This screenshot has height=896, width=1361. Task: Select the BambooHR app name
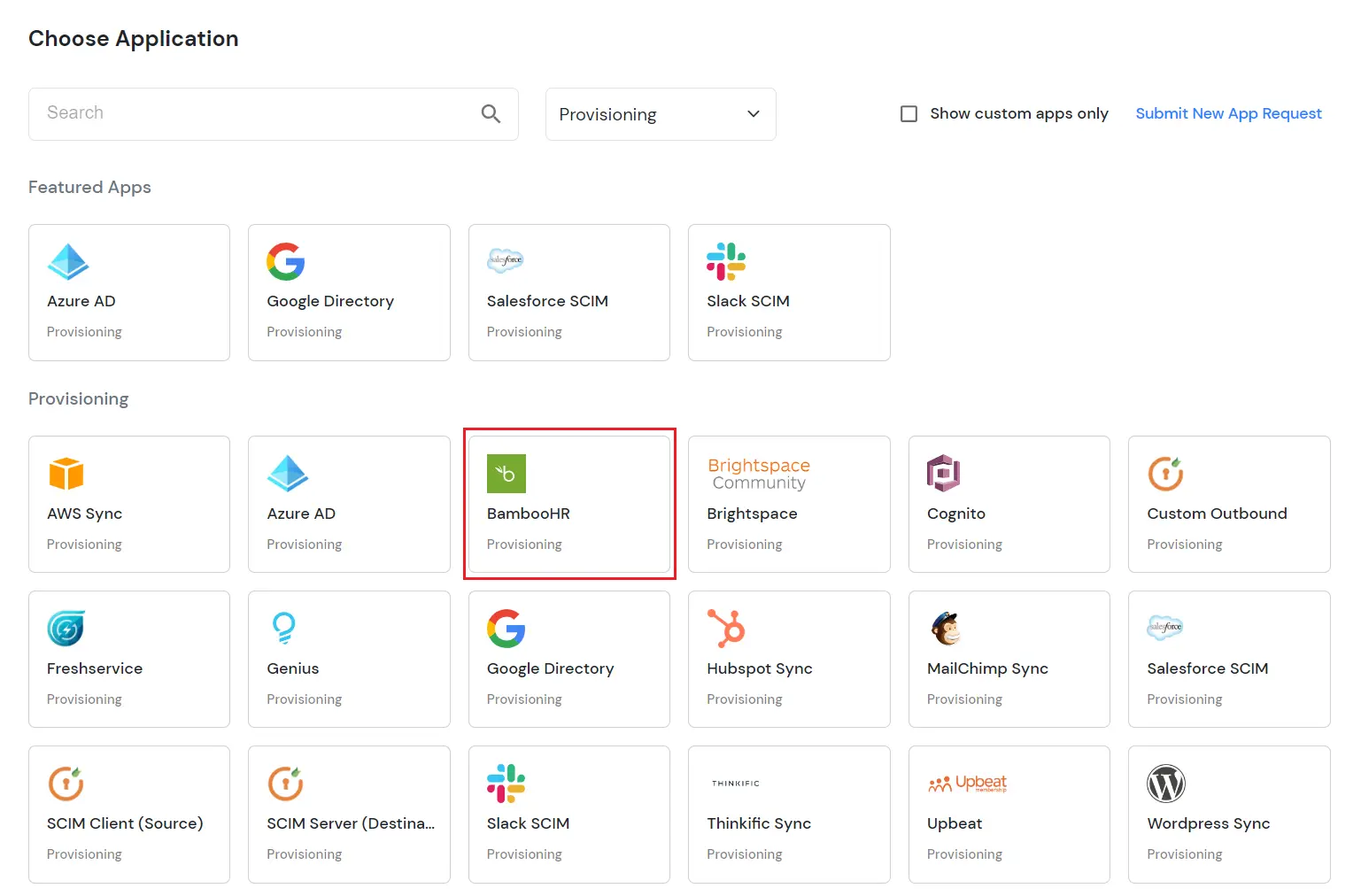pyautogui.click(x=529, y=514)
